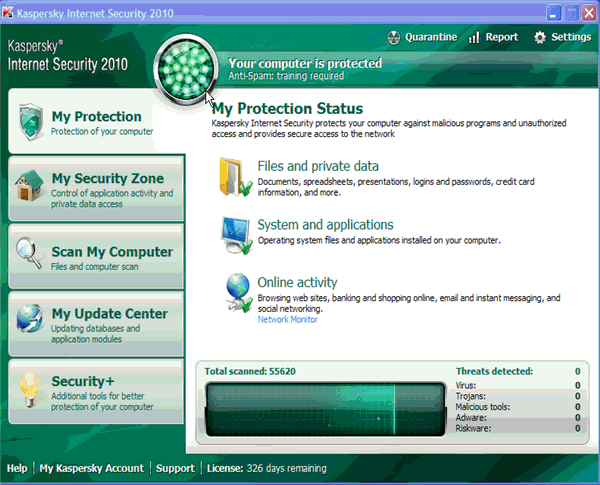Image resolution: width=600 pixels, height=485 pixels.
Task: Switch to Scan My Computer tab
Action: [96, 256]
